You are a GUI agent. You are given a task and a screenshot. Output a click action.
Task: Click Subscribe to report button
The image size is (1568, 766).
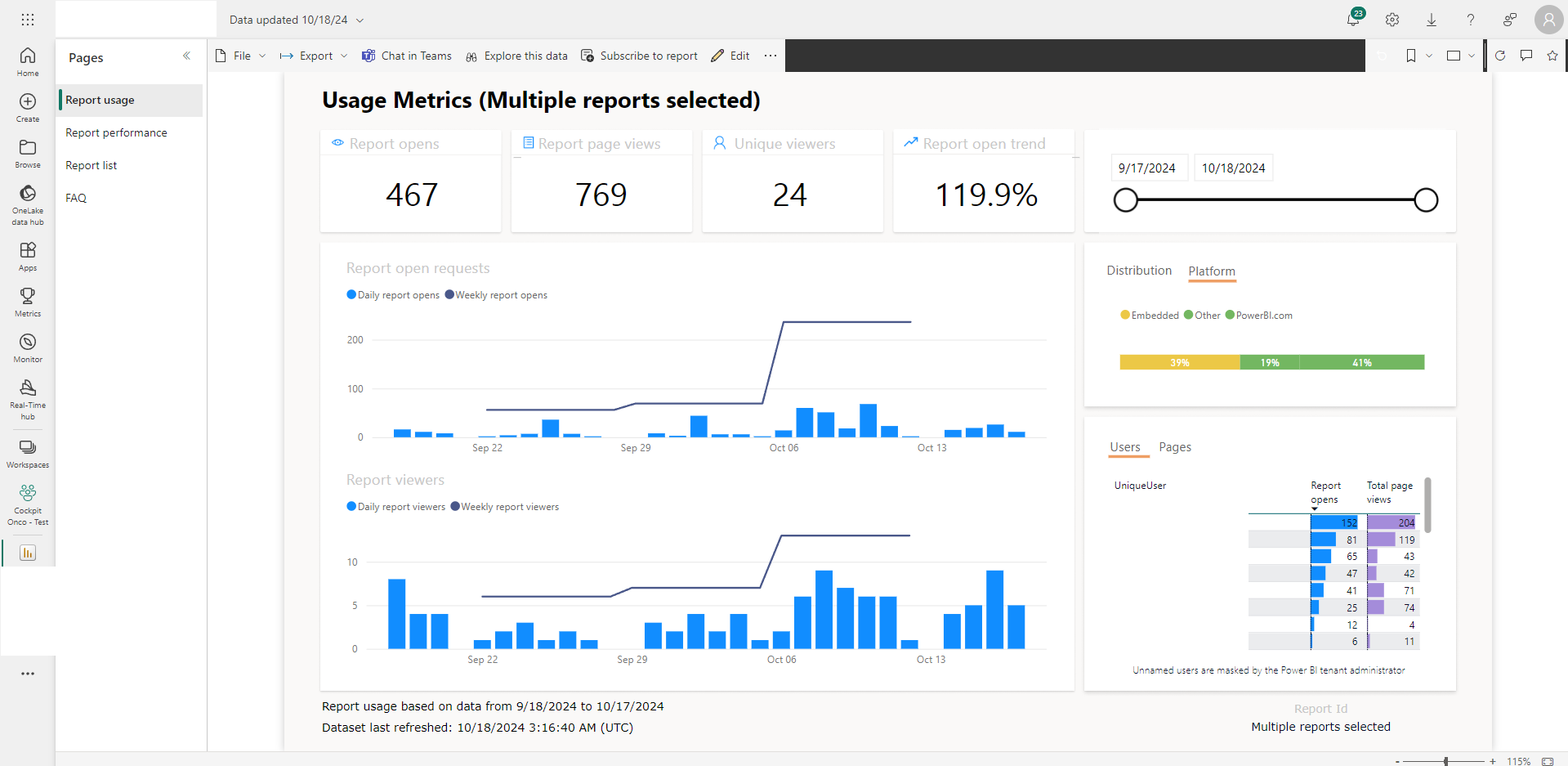[639, 56]
